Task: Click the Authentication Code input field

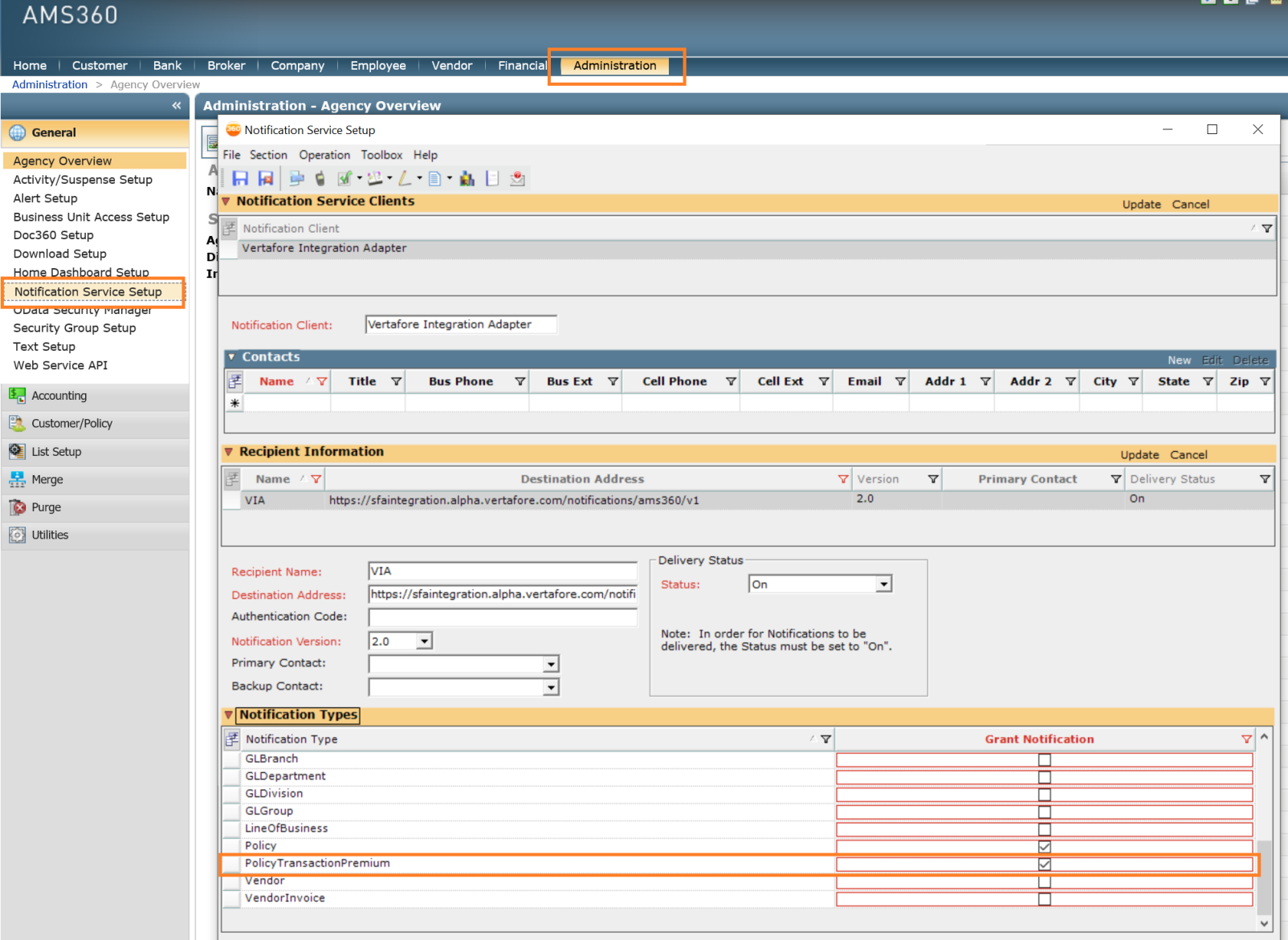Action: [x=502, y=617]
